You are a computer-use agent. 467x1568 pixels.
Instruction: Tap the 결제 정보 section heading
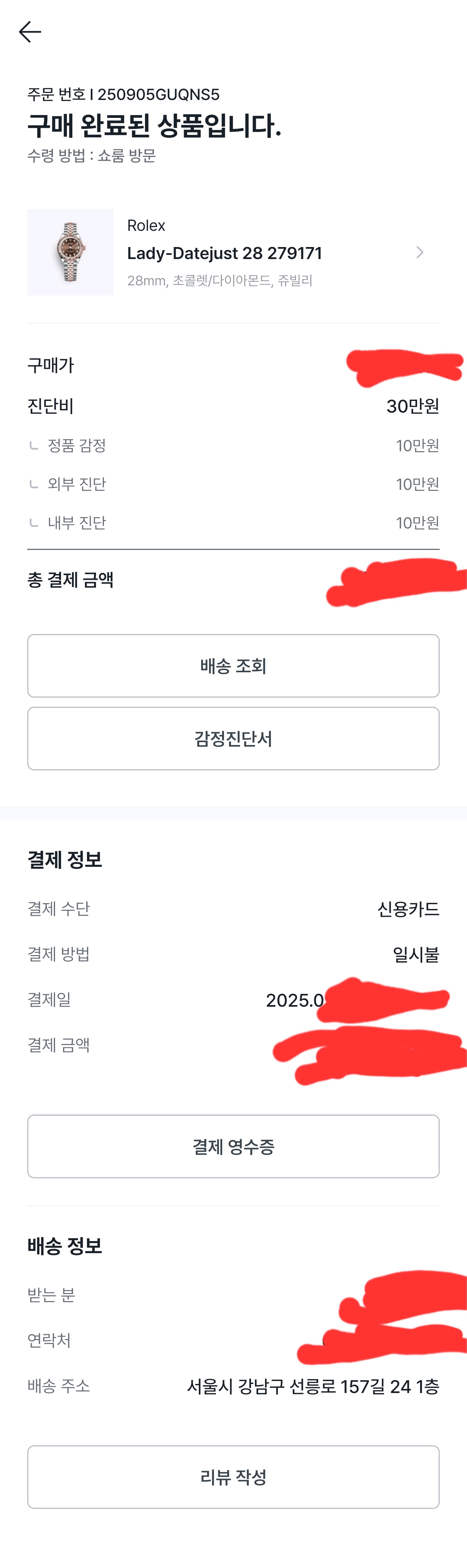[65, 860]
